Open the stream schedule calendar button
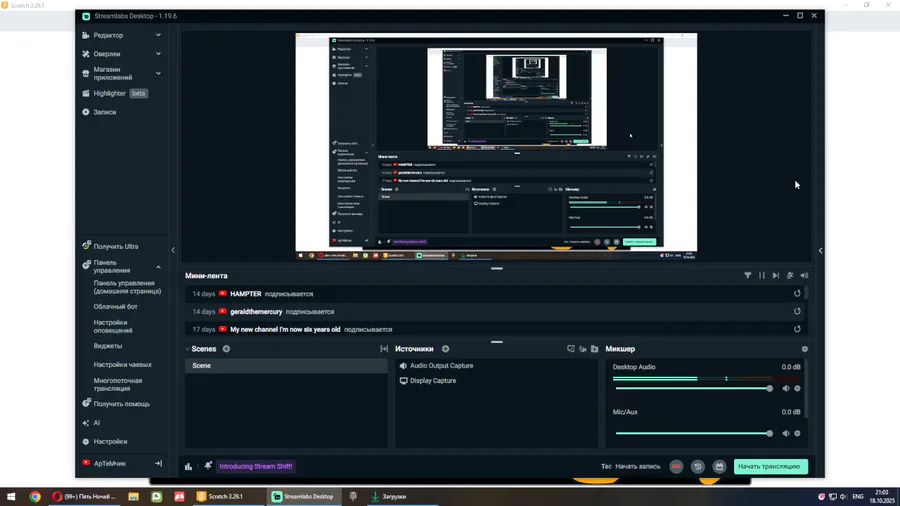Viewport: 900px width, 506px height. coord(719,467)
